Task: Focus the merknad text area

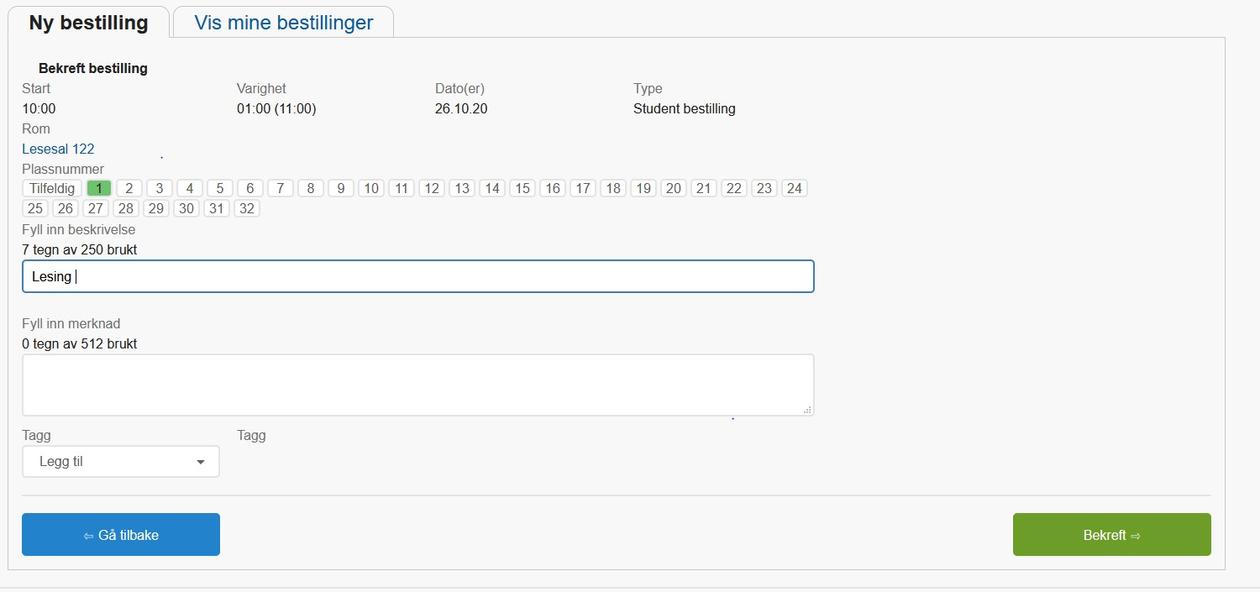Action: (x=418, y=385)
